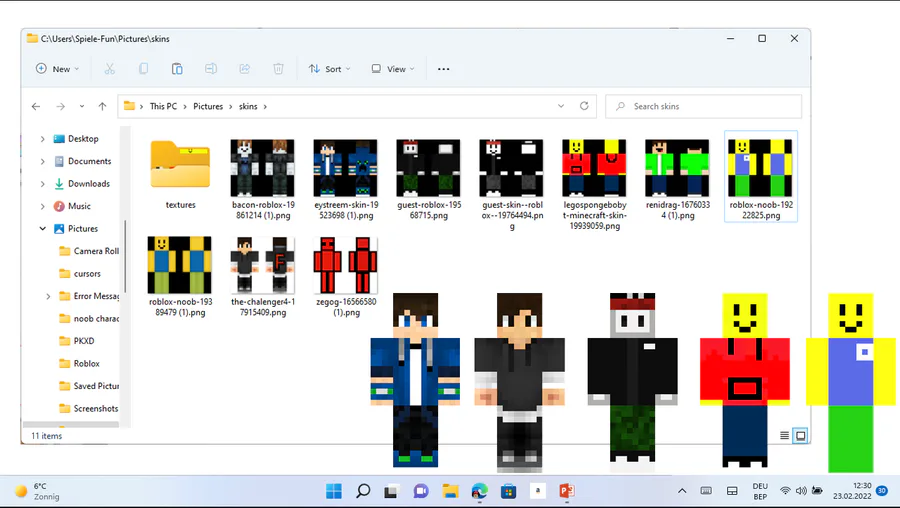Select renidrag-16760334 (1).png file
Viewport: 900px width, 508px height.
pos(677,179)
